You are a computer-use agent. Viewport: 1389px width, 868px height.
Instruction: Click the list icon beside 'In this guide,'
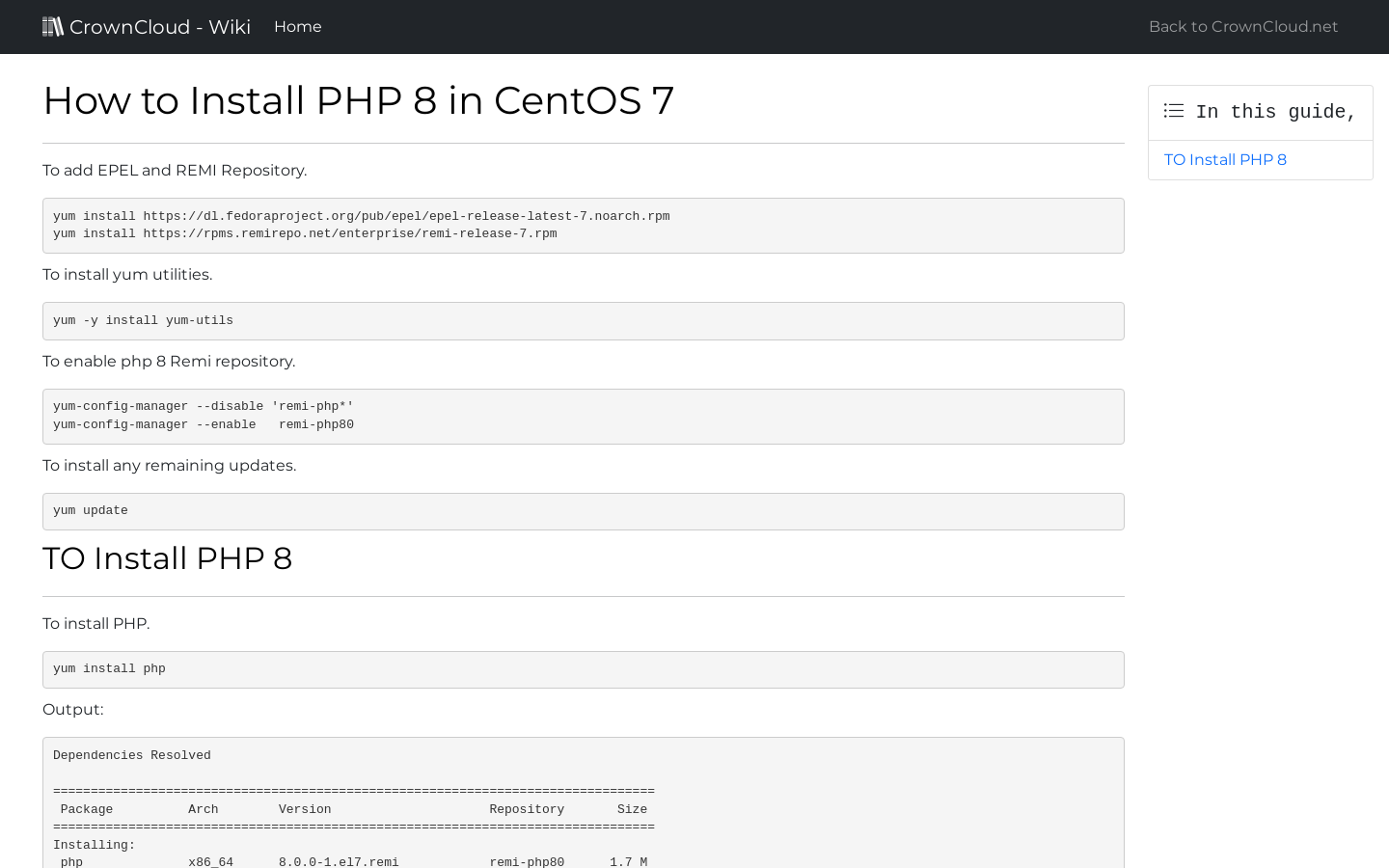1173,111
